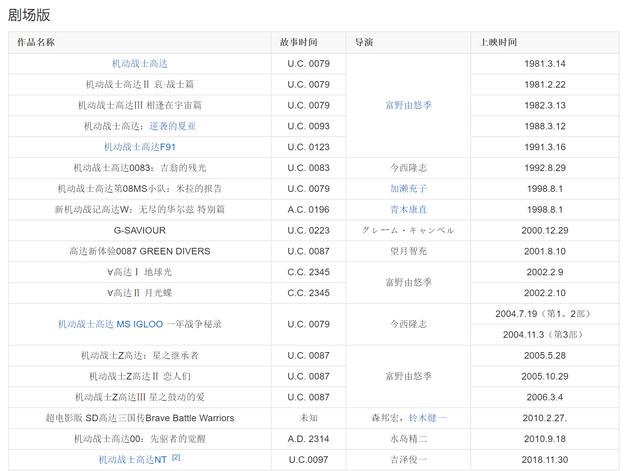Click the 剧场版 section heading
Image resolution: width=640 pixels, height=471 pixels.
29,15
